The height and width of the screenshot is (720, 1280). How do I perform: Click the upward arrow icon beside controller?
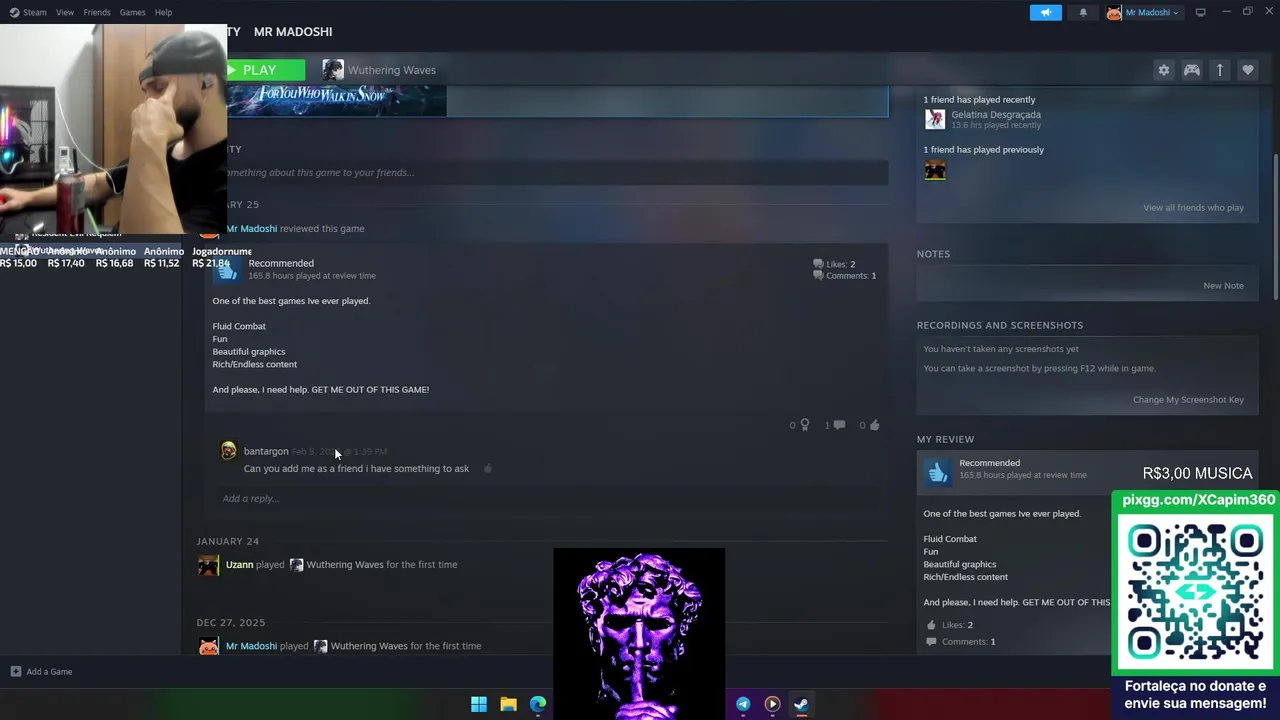(x=1220, y=70)
